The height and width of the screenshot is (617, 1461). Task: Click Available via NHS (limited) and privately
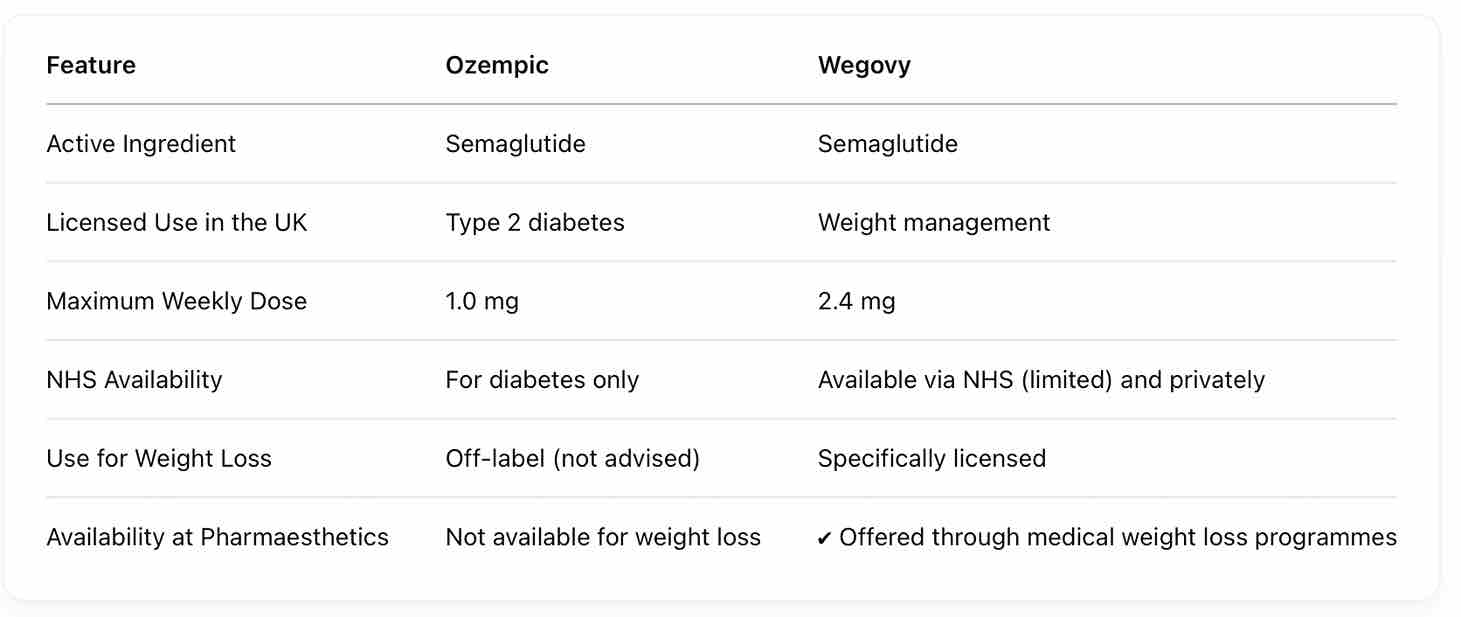pyautogui.click(x=1041, y=380)
